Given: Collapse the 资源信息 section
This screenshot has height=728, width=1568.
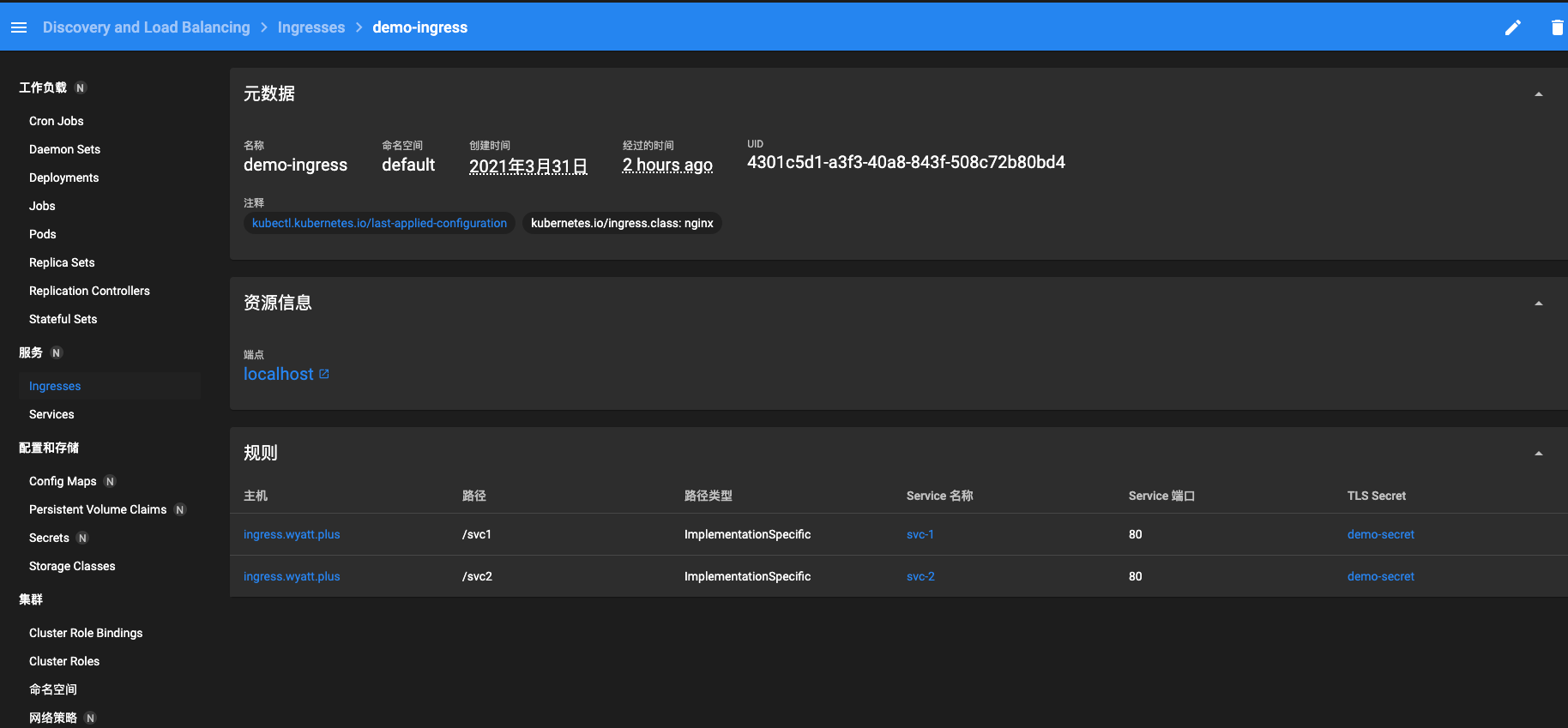Looking at the screenshot, I should tap(1539, 304).
